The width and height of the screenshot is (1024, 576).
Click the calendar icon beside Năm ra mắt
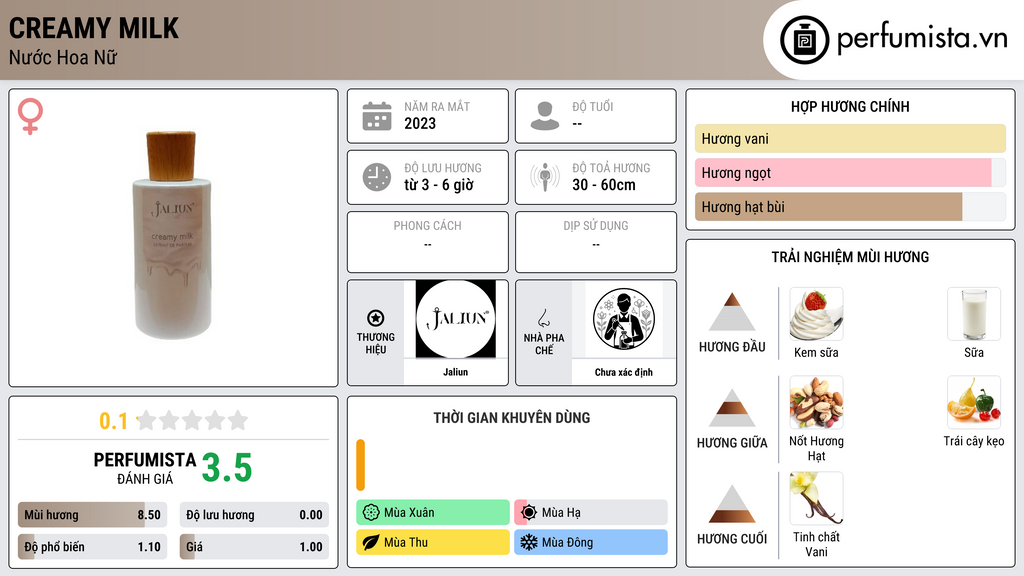tap(377, 116)
